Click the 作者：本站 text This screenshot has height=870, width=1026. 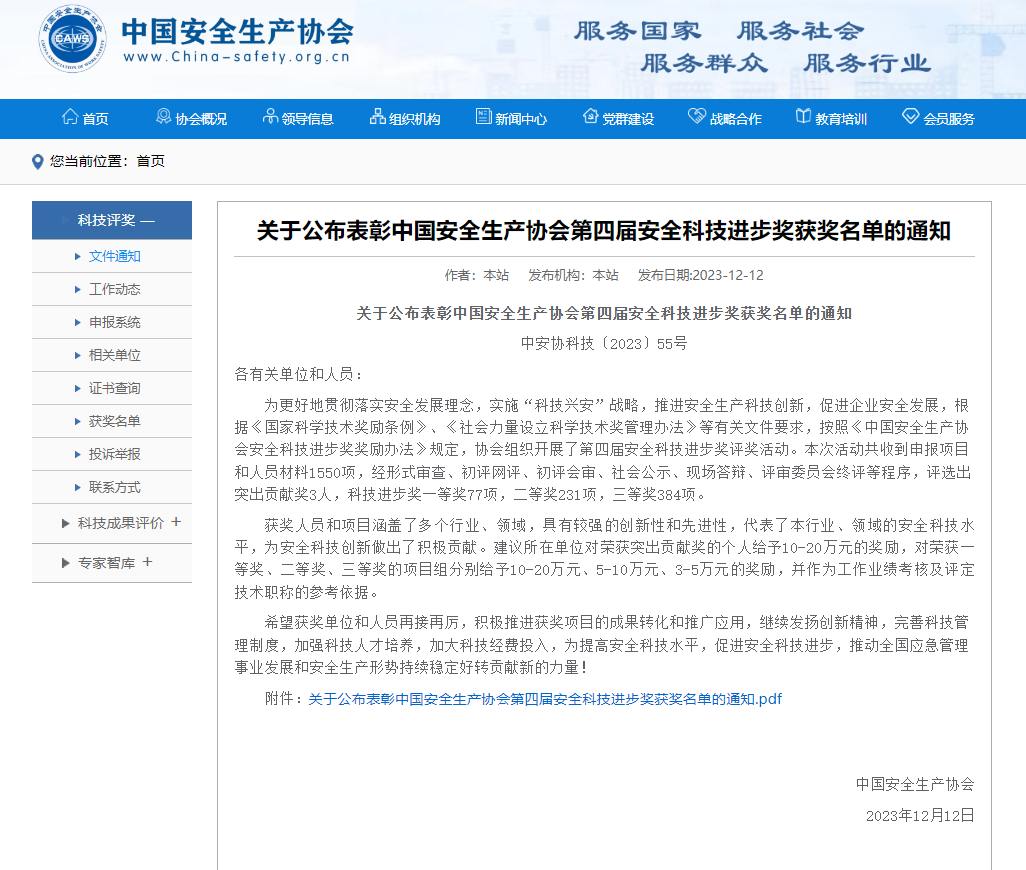[x=477, y=275]
